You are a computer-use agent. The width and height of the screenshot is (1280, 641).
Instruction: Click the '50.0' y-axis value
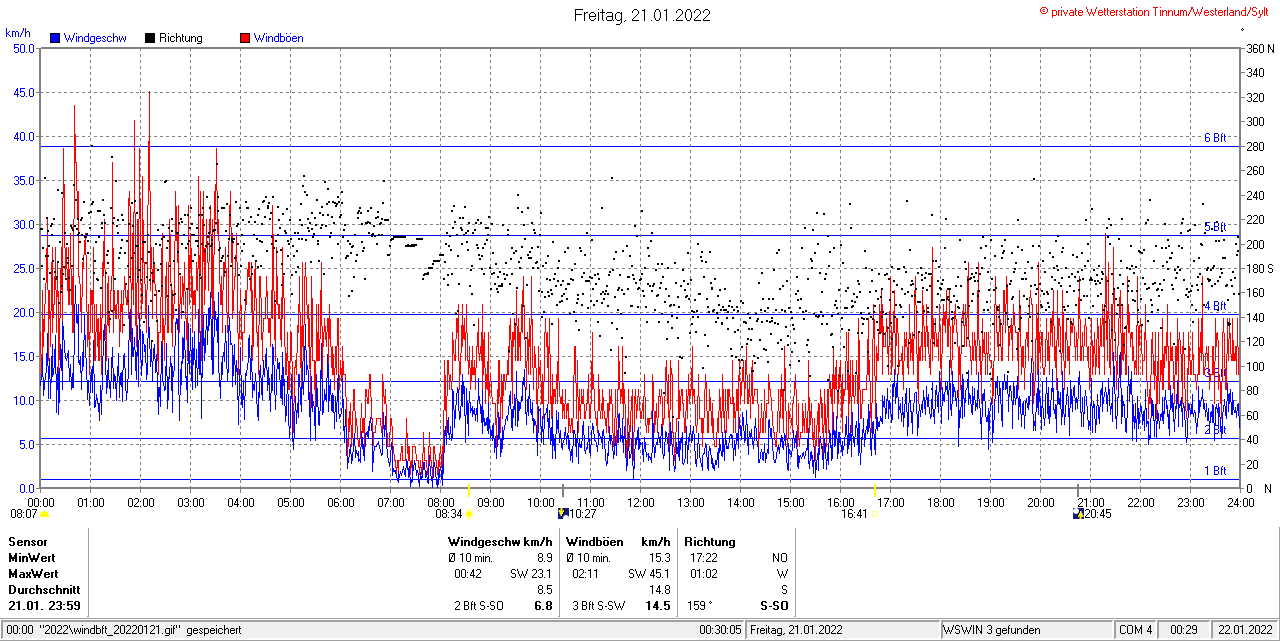point(22,48)
